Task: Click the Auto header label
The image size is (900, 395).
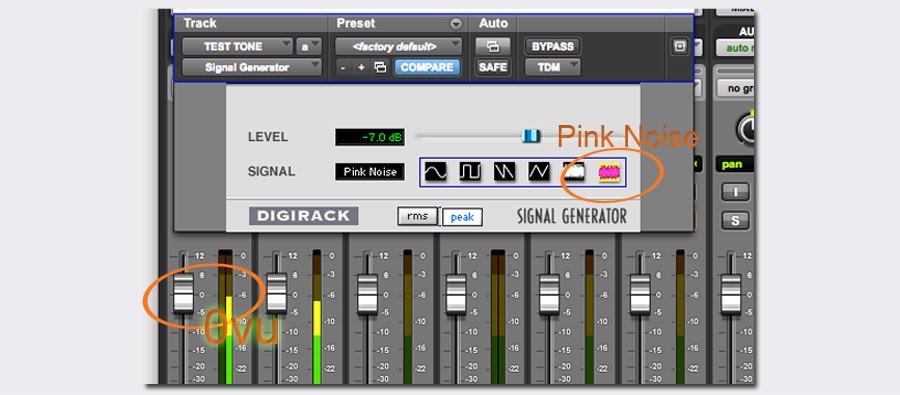Action: tap(494, 24)
